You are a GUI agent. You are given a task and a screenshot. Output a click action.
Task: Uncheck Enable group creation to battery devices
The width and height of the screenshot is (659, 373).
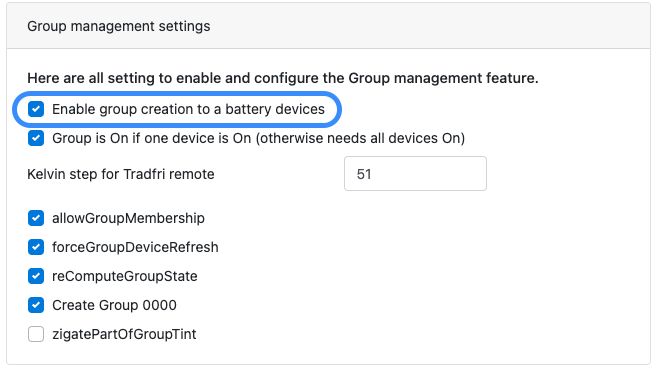coord(36,109)
